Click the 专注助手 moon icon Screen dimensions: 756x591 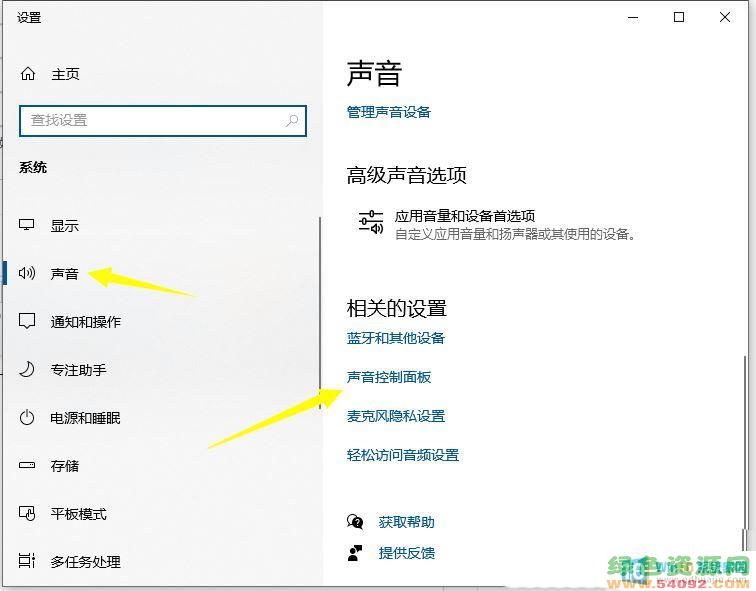27,369
